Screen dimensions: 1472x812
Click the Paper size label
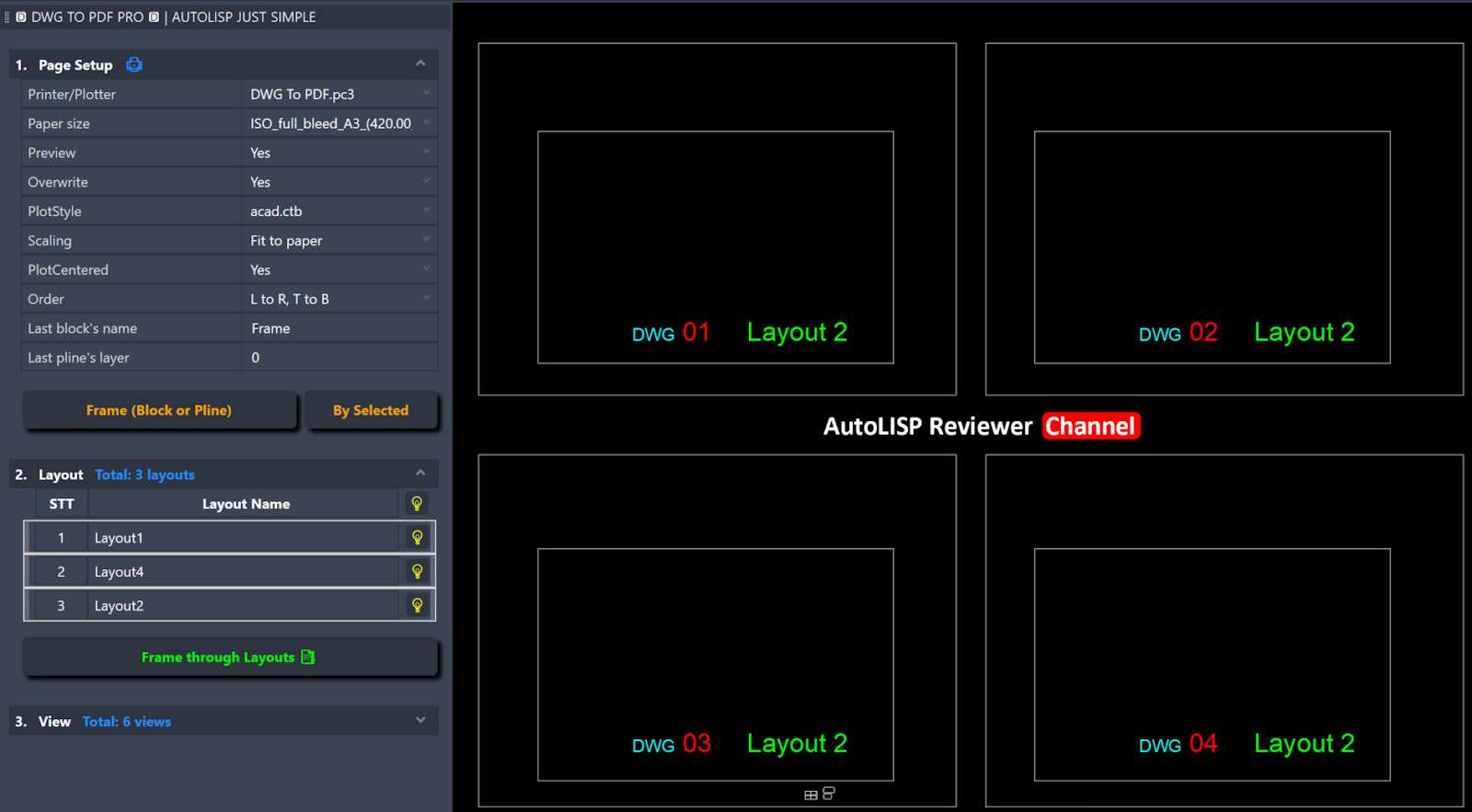click(59, 123)
